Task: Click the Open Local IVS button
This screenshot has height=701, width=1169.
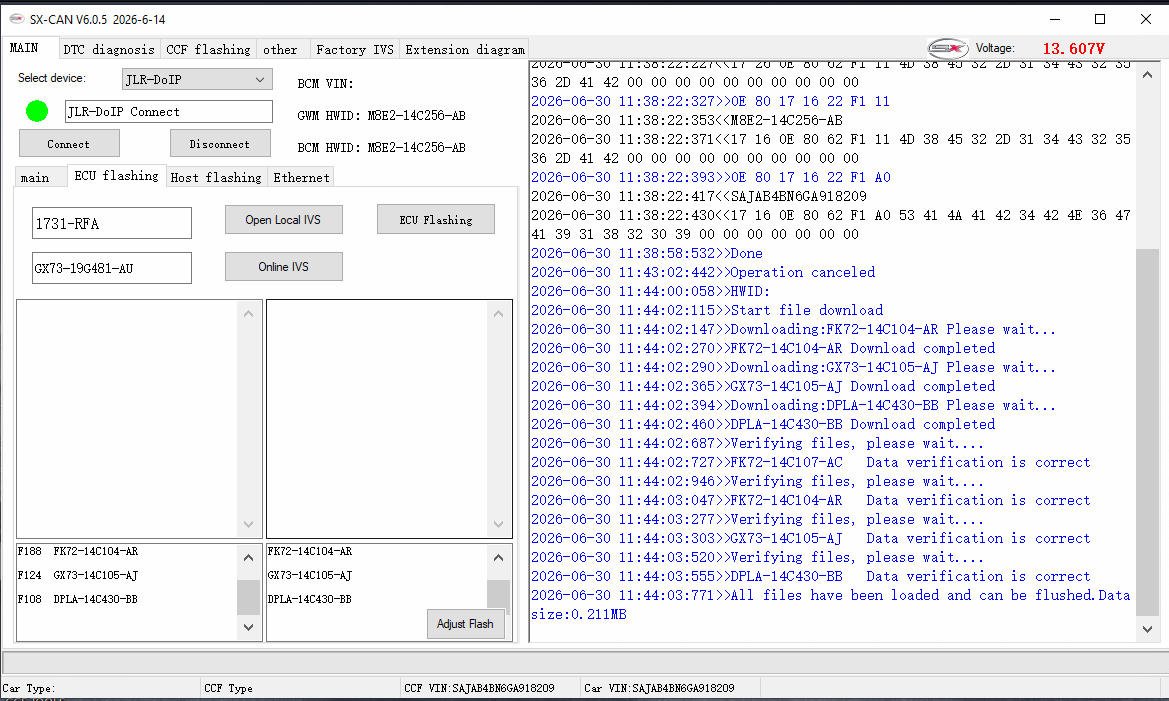Action: pos(283,220)
